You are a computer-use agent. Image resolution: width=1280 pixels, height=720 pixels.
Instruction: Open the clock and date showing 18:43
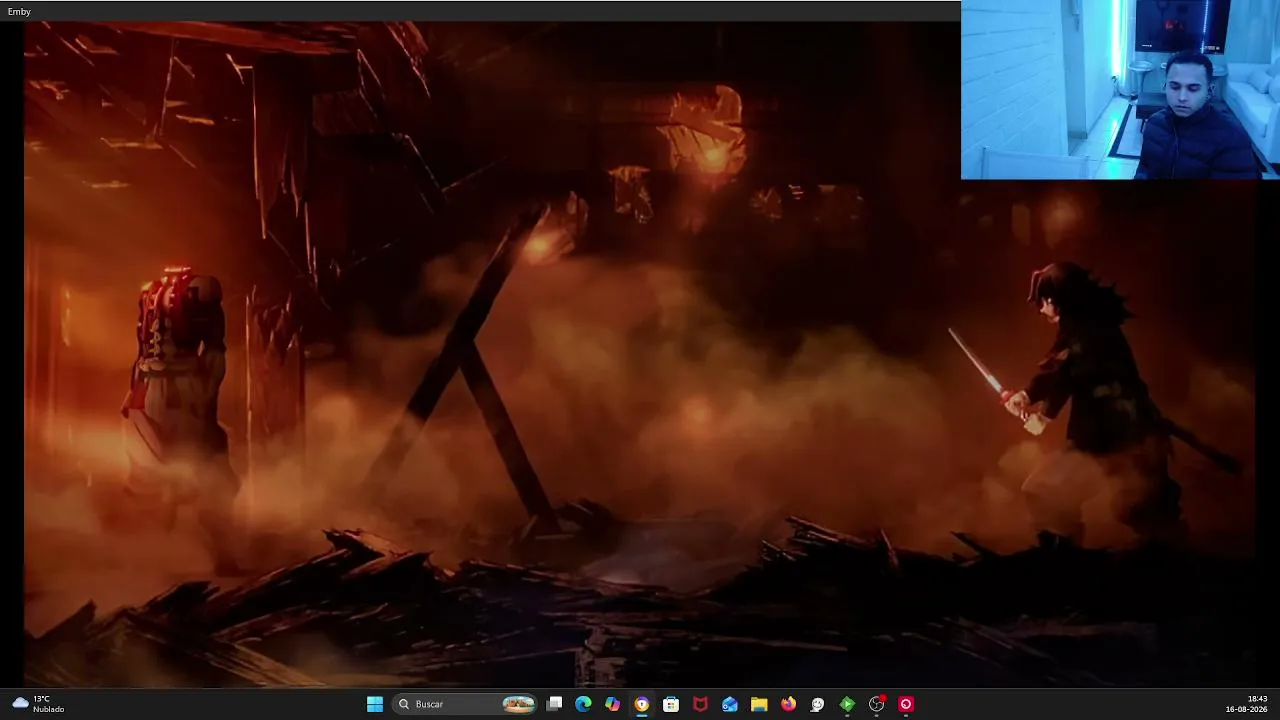1245,704
